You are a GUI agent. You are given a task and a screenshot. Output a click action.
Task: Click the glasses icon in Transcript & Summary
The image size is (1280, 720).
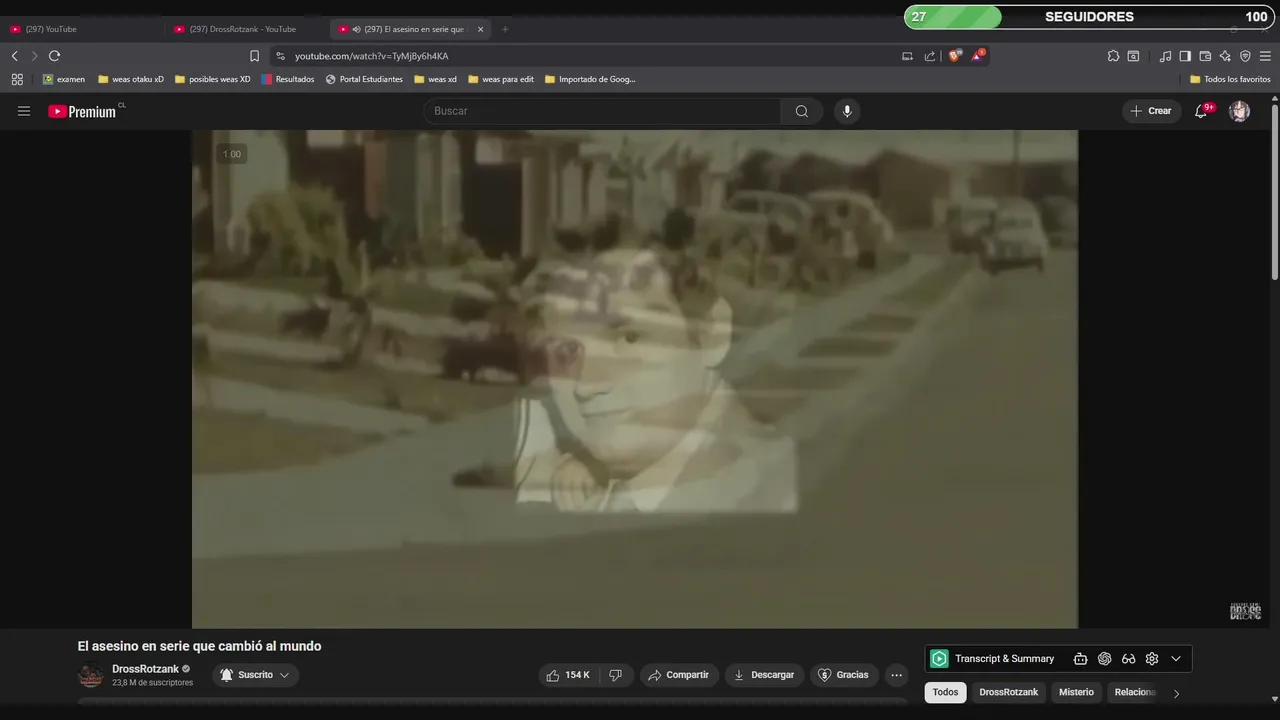pos(1128,658)
